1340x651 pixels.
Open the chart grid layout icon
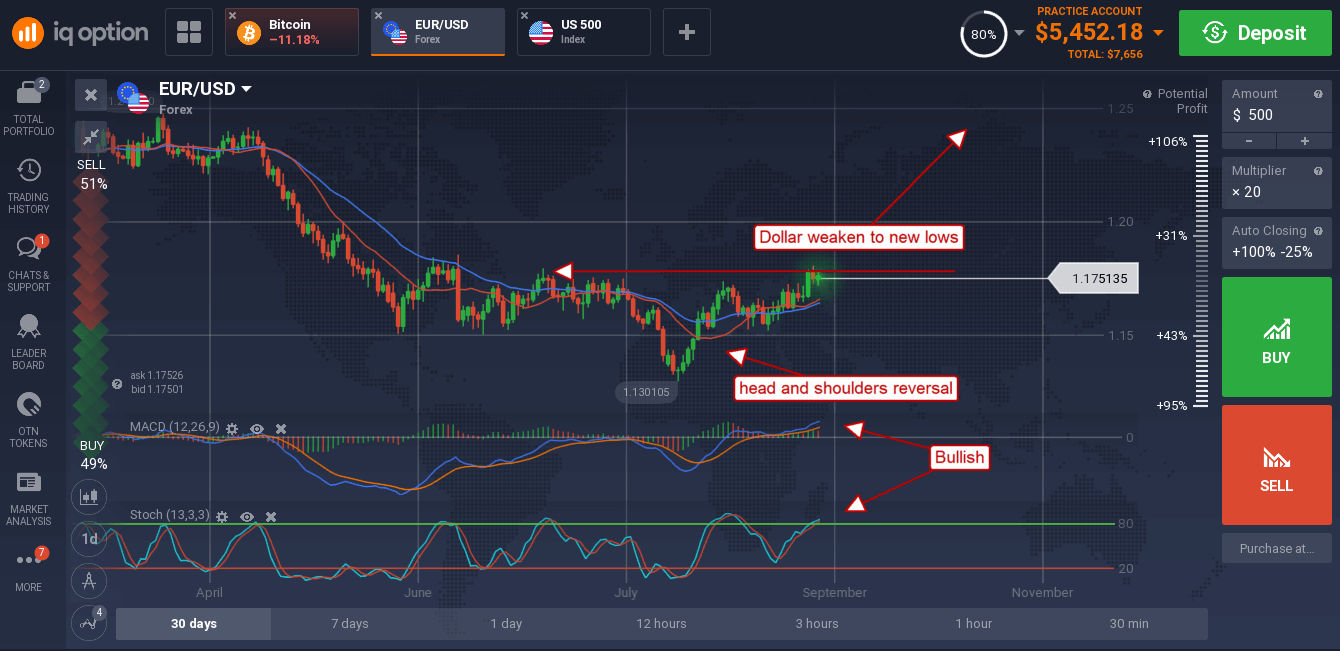pos(189,32)
